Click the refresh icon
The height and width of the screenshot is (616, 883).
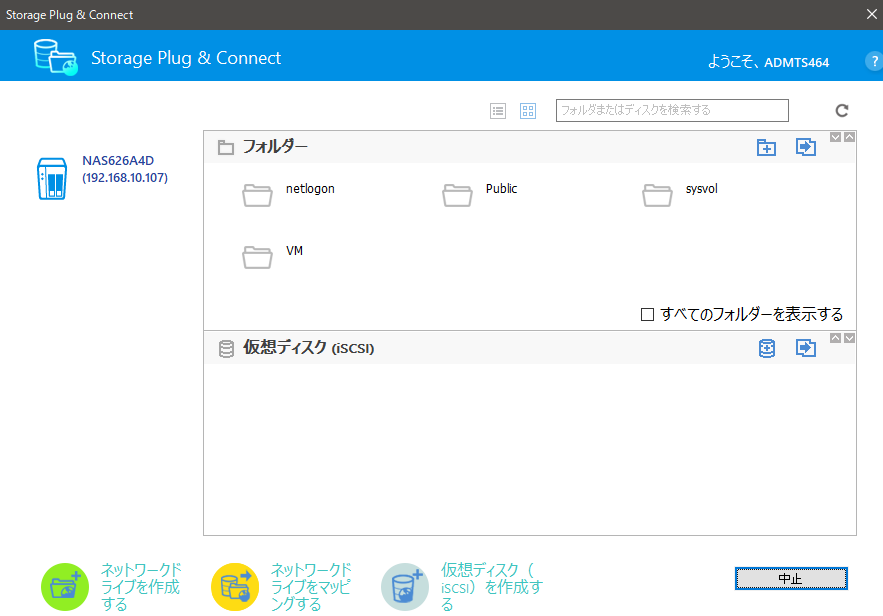(x=842, y=110)
